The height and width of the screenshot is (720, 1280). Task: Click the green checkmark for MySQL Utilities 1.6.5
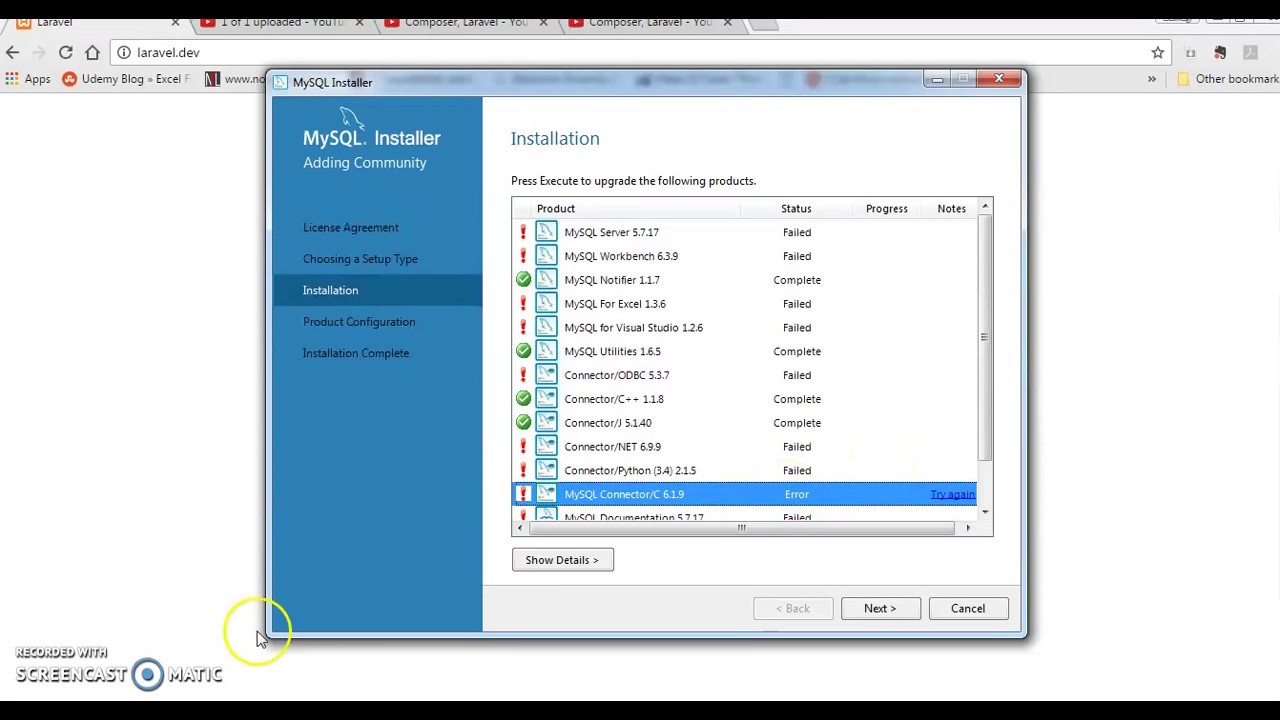click(x=523, y=351)
